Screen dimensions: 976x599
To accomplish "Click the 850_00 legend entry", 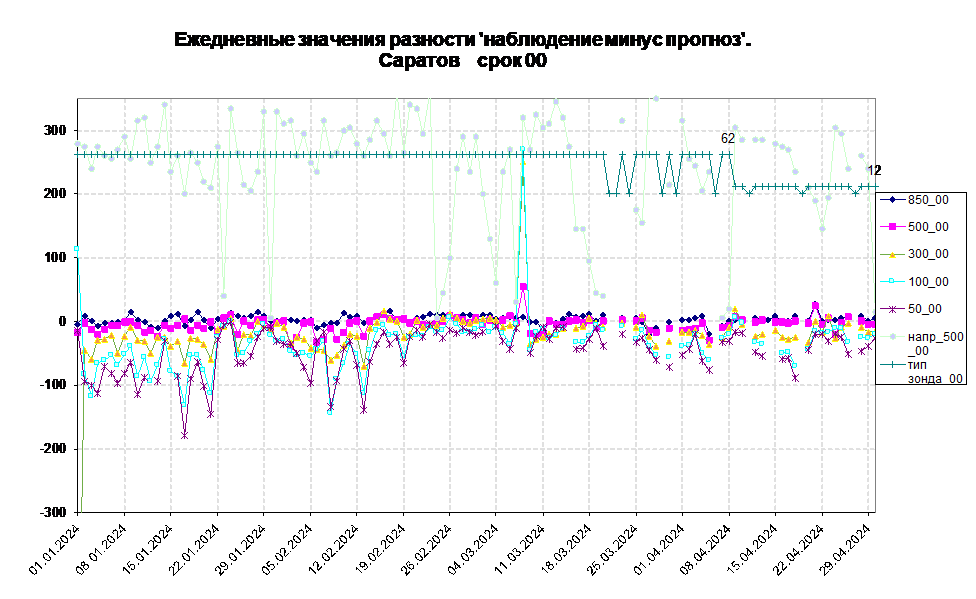I will (915, 200).
